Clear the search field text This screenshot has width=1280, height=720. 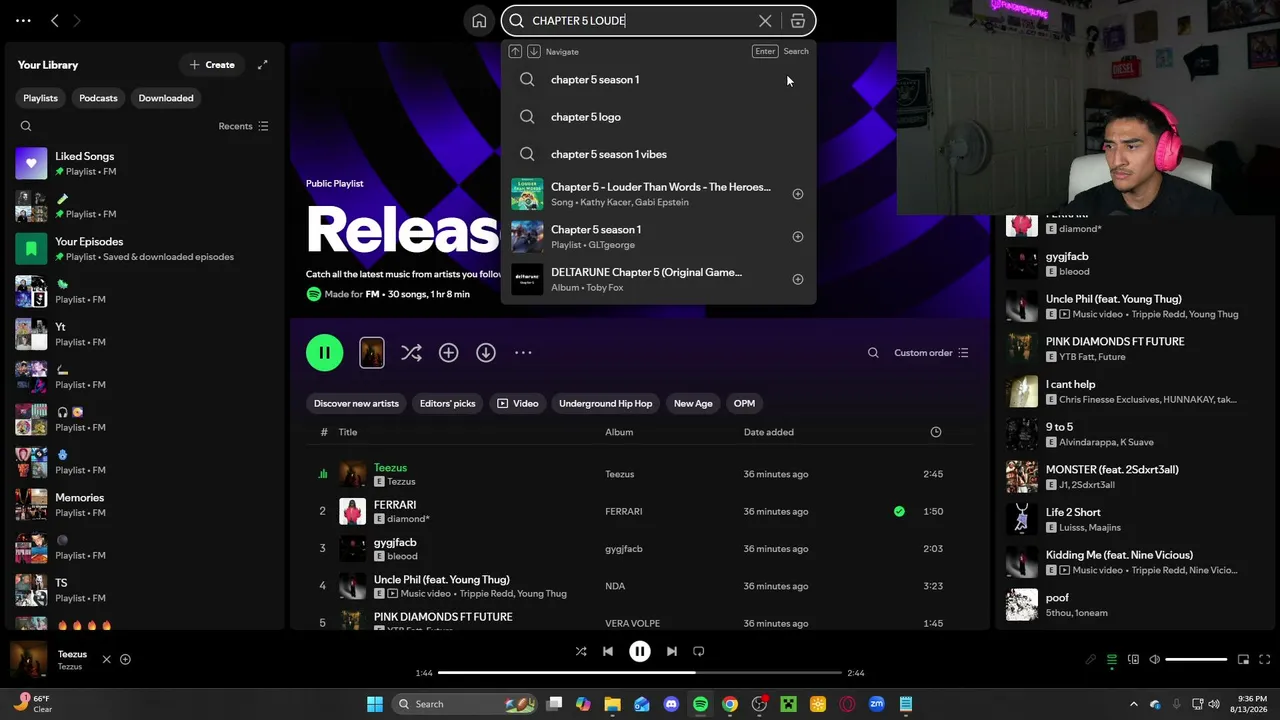[x=765, y=21]
